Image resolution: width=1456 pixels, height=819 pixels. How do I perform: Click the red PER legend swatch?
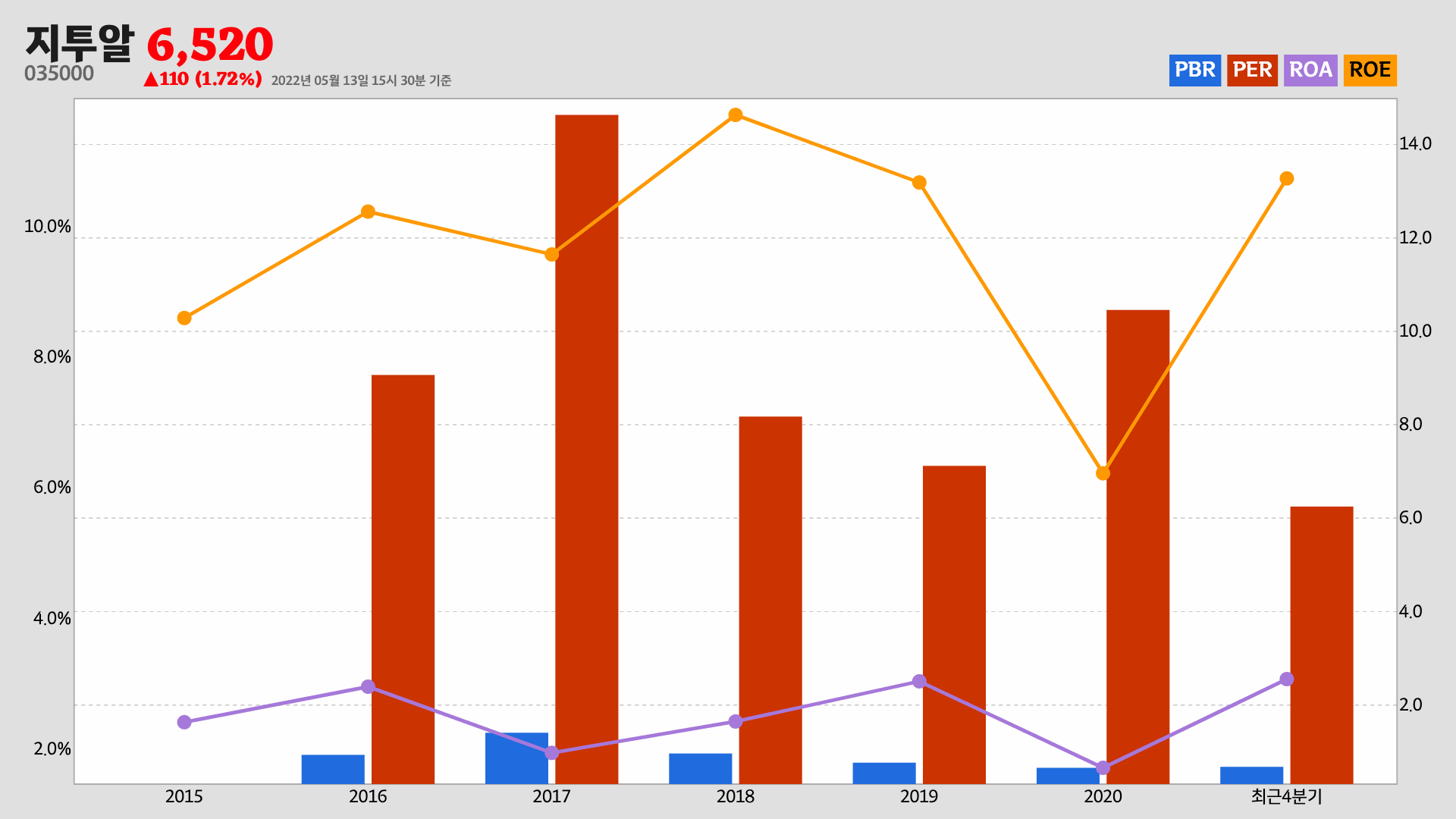(x=1252, y=70)
